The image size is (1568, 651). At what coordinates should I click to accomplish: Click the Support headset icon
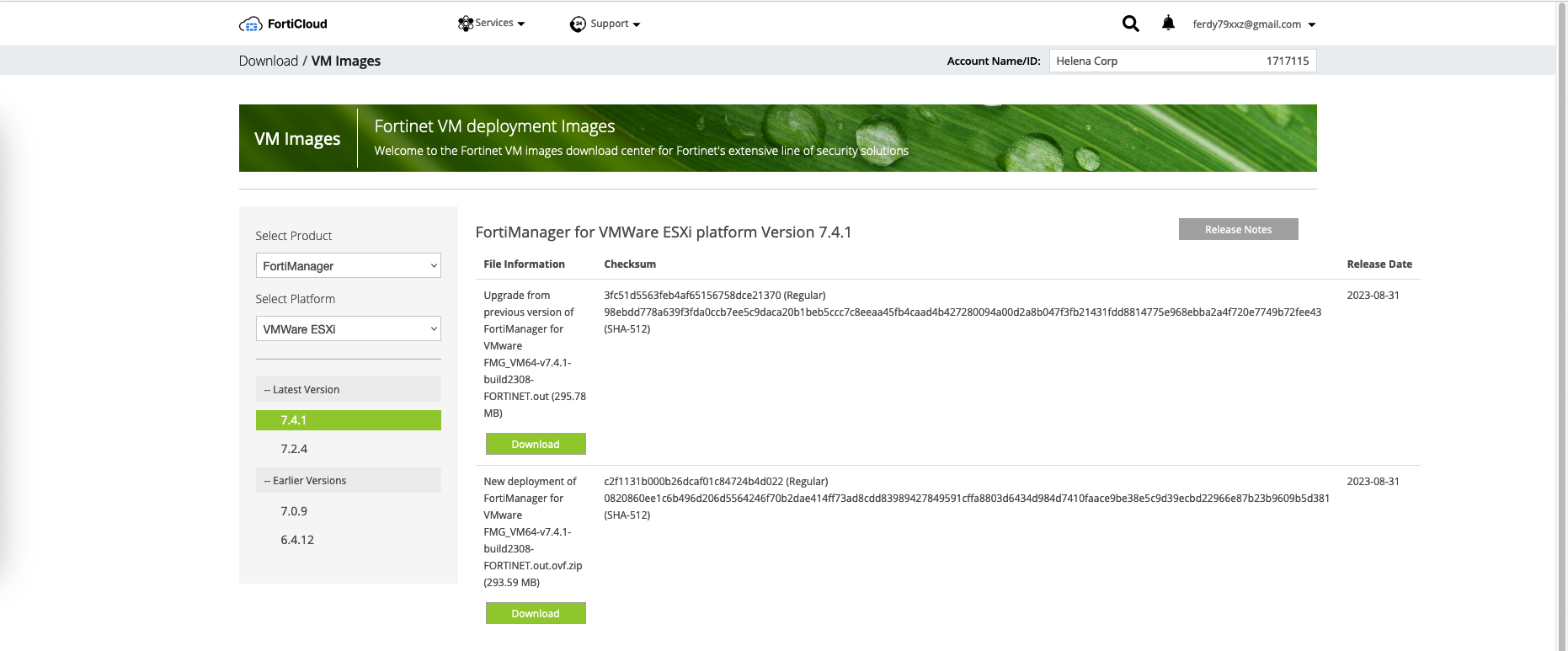pyautogui.click(x=578, y=24)
